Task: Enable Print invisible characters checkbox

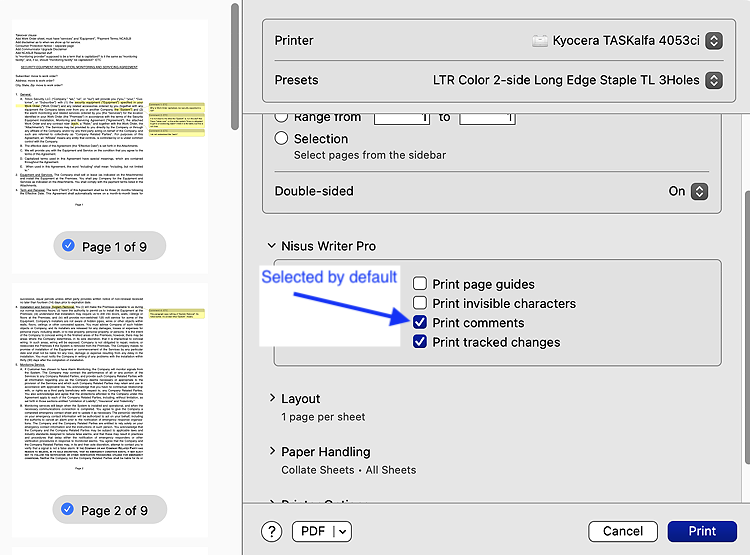Action: (419, 303)
